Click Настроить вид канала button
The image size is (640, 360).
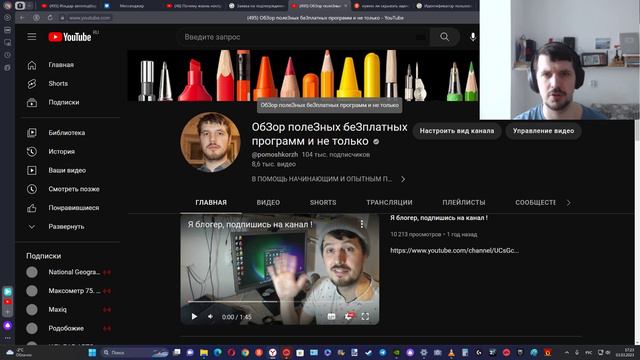pyautogui.click(x=457, y=131)
